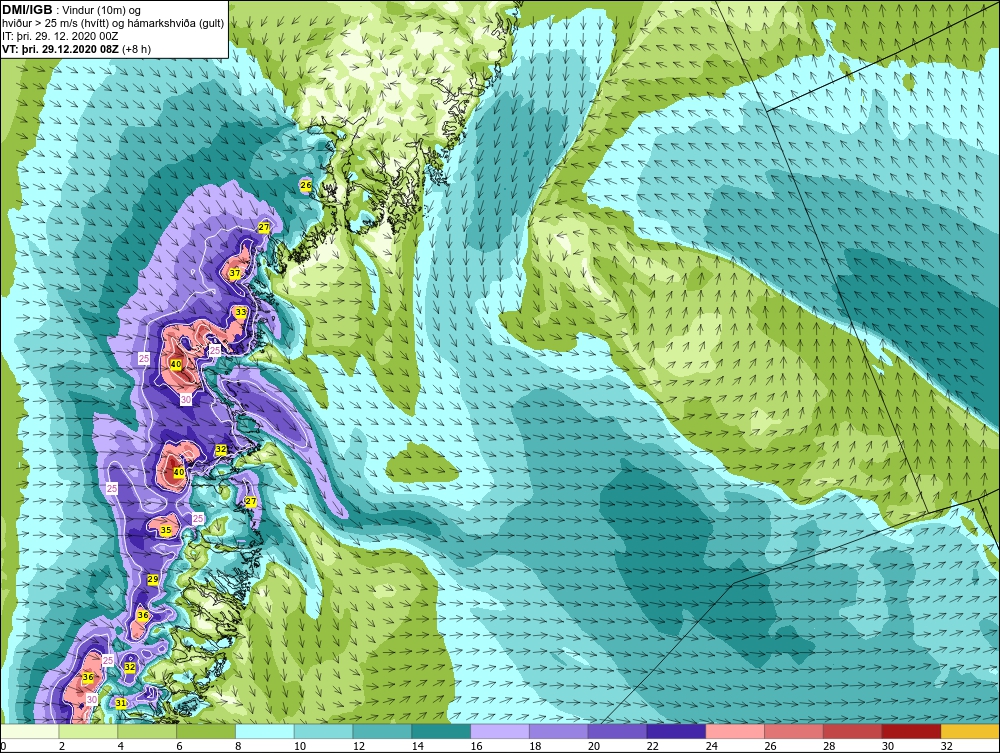The height and width of the screenshot is (753, 1000).
Task: Pick the pale yellow 0–2 legend swatch
Action: pos(29,731)
